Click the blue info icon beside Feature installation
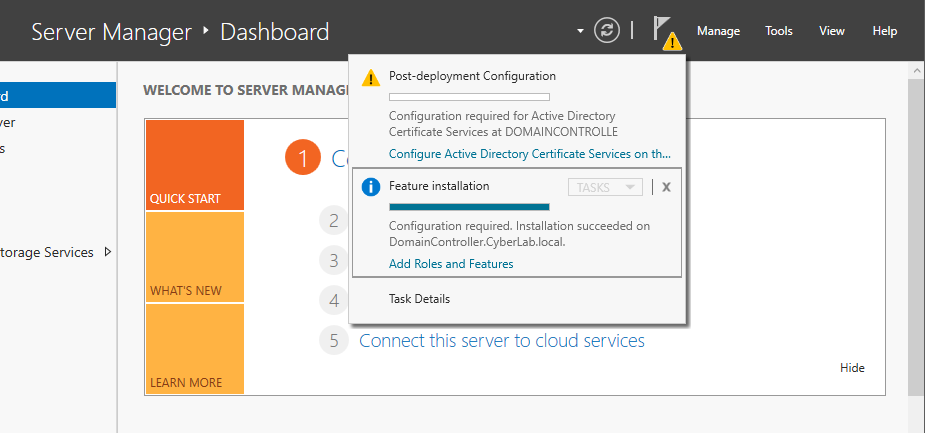 [370, 187]
